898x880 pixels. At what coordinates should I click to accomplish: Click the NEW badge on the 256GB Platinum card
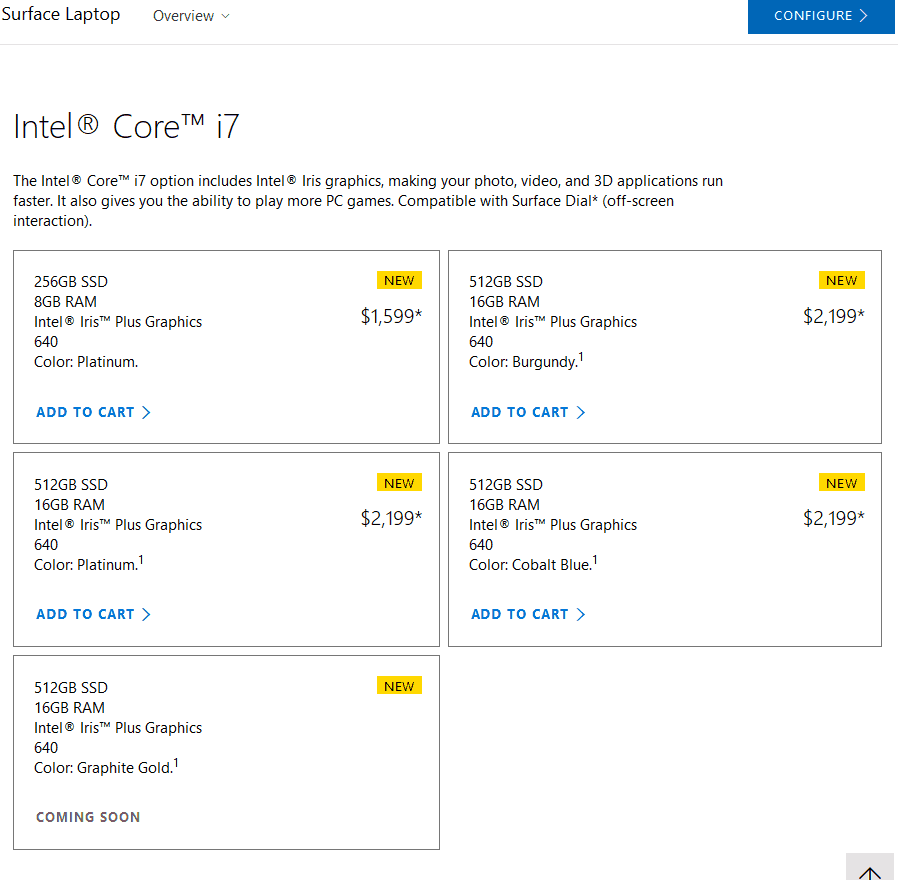pos(399,280)
